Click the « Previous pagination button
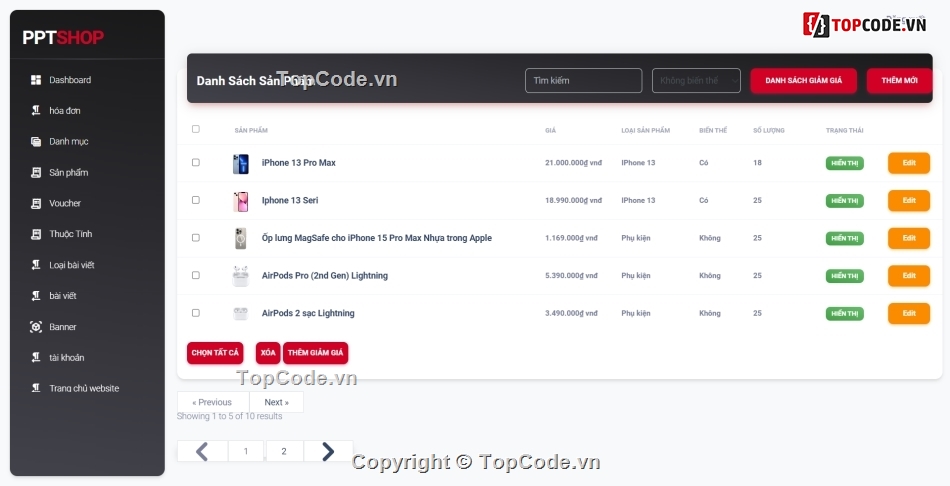 click(x=213, y=402)
